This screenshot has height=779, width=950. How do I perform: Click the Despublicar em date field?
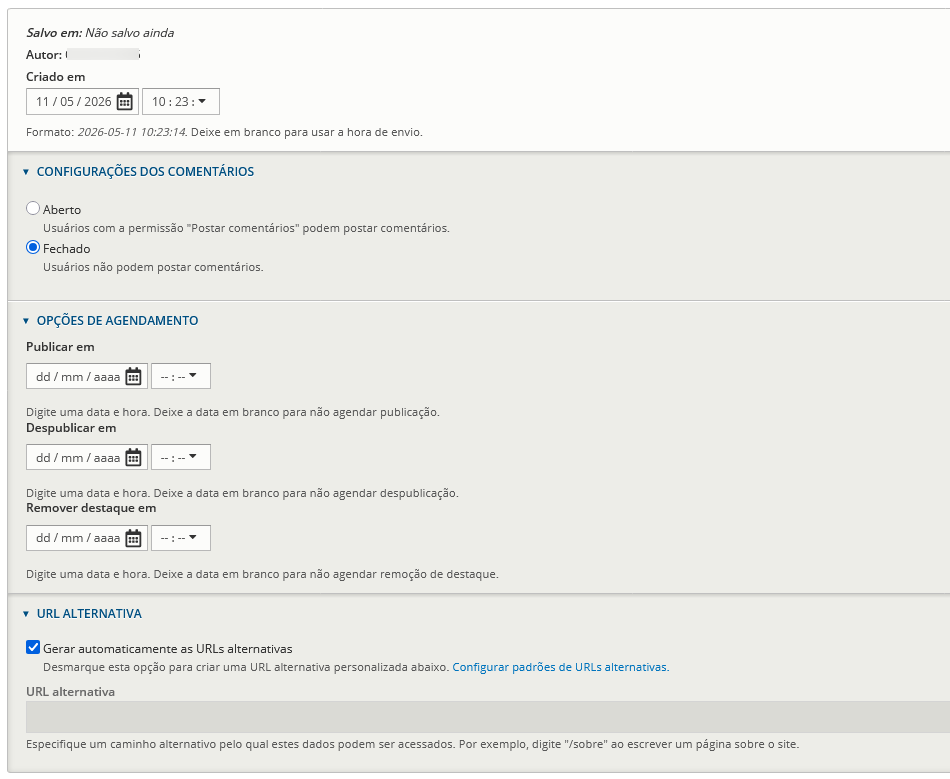tap(87, 457)
